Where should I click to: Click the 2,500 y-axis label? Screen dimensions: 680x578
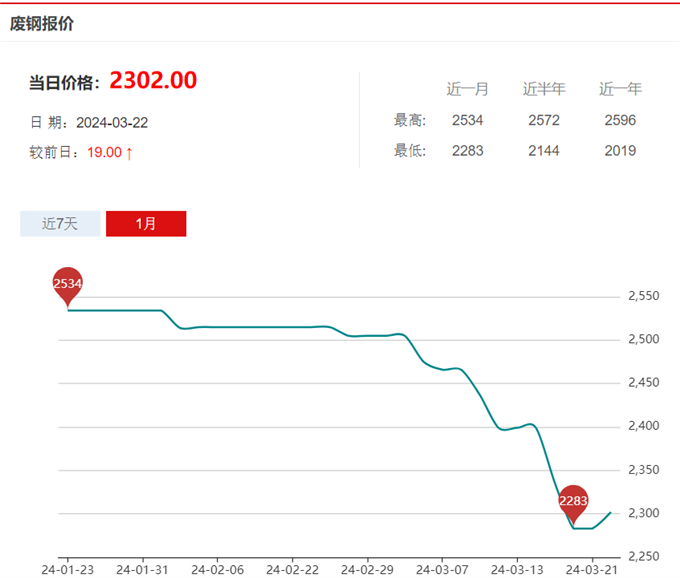tap(644, 339)
